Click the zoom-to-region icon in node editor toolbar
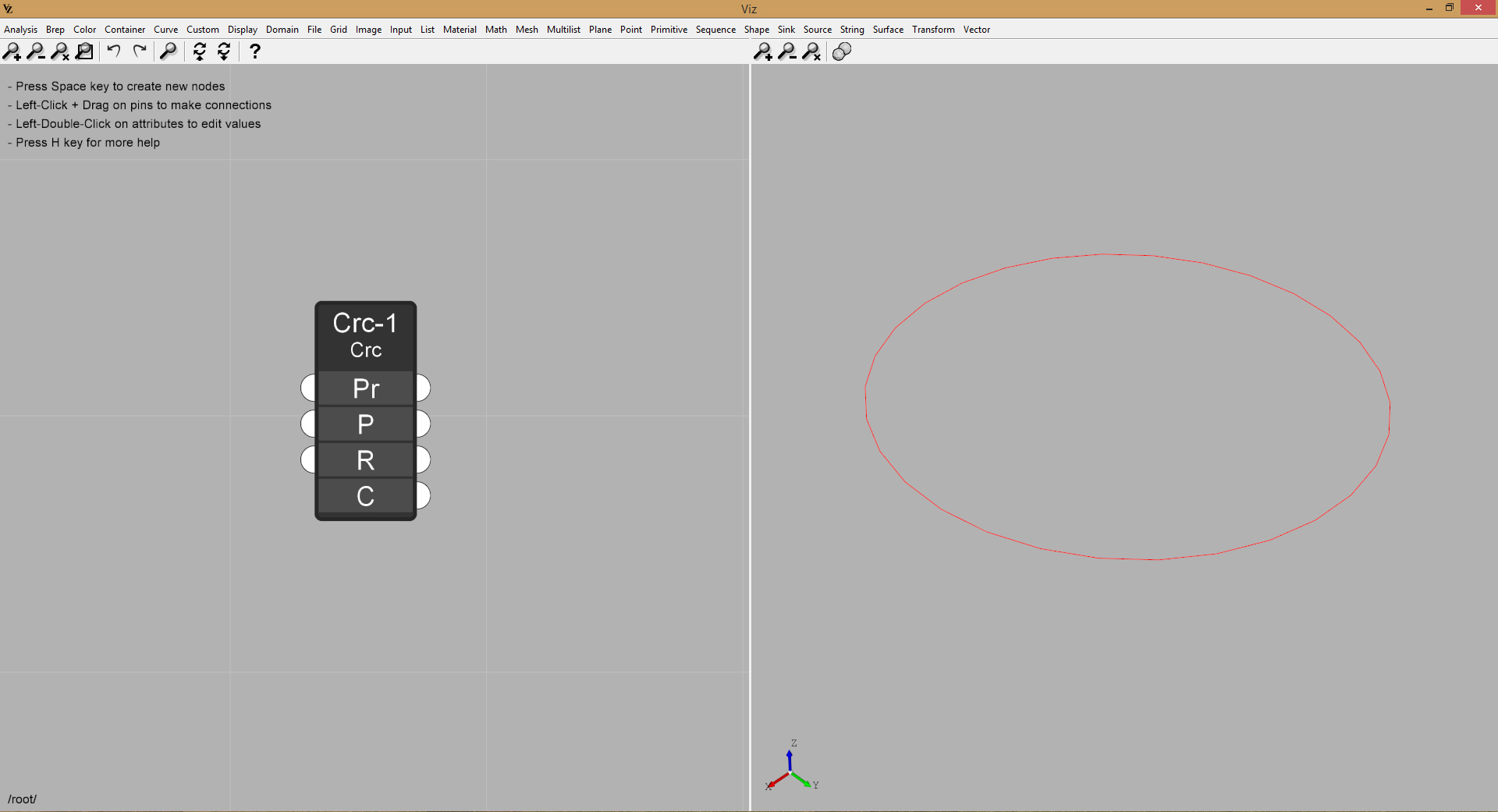Image resolution: width=1498 pixels, height=812 pixels. 84,51
